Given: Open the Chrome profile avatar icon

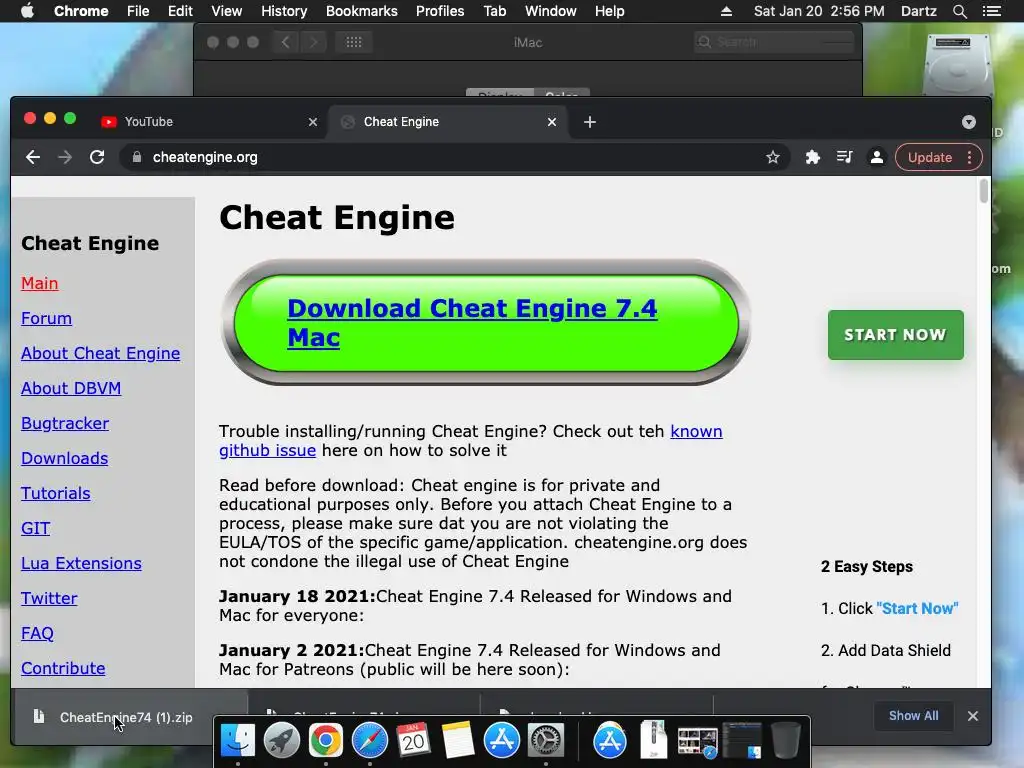Looking at the screenshot, I should pos(876,157).
